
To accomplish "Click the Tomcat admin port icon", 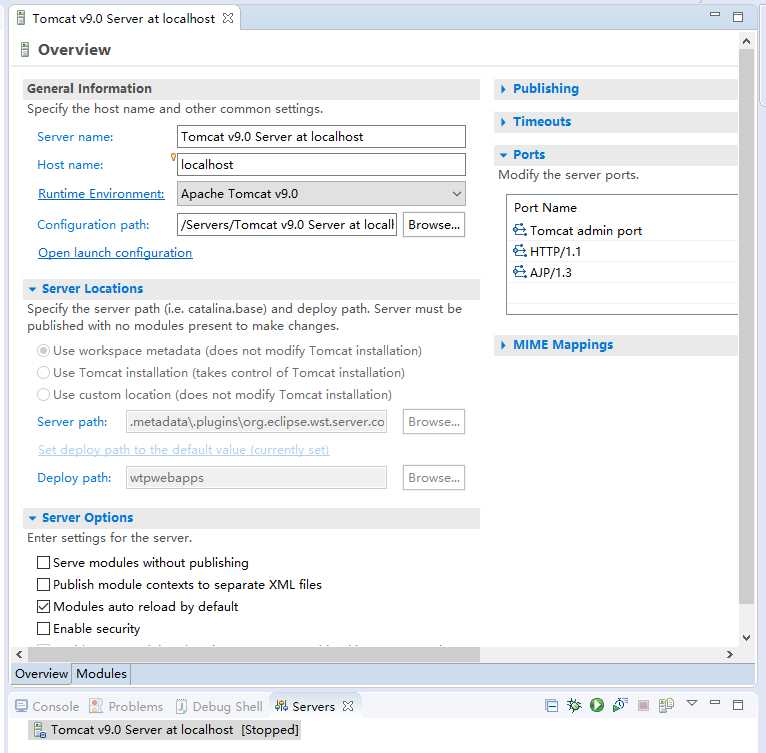I will pyautogui.click(x=520, y=230).
